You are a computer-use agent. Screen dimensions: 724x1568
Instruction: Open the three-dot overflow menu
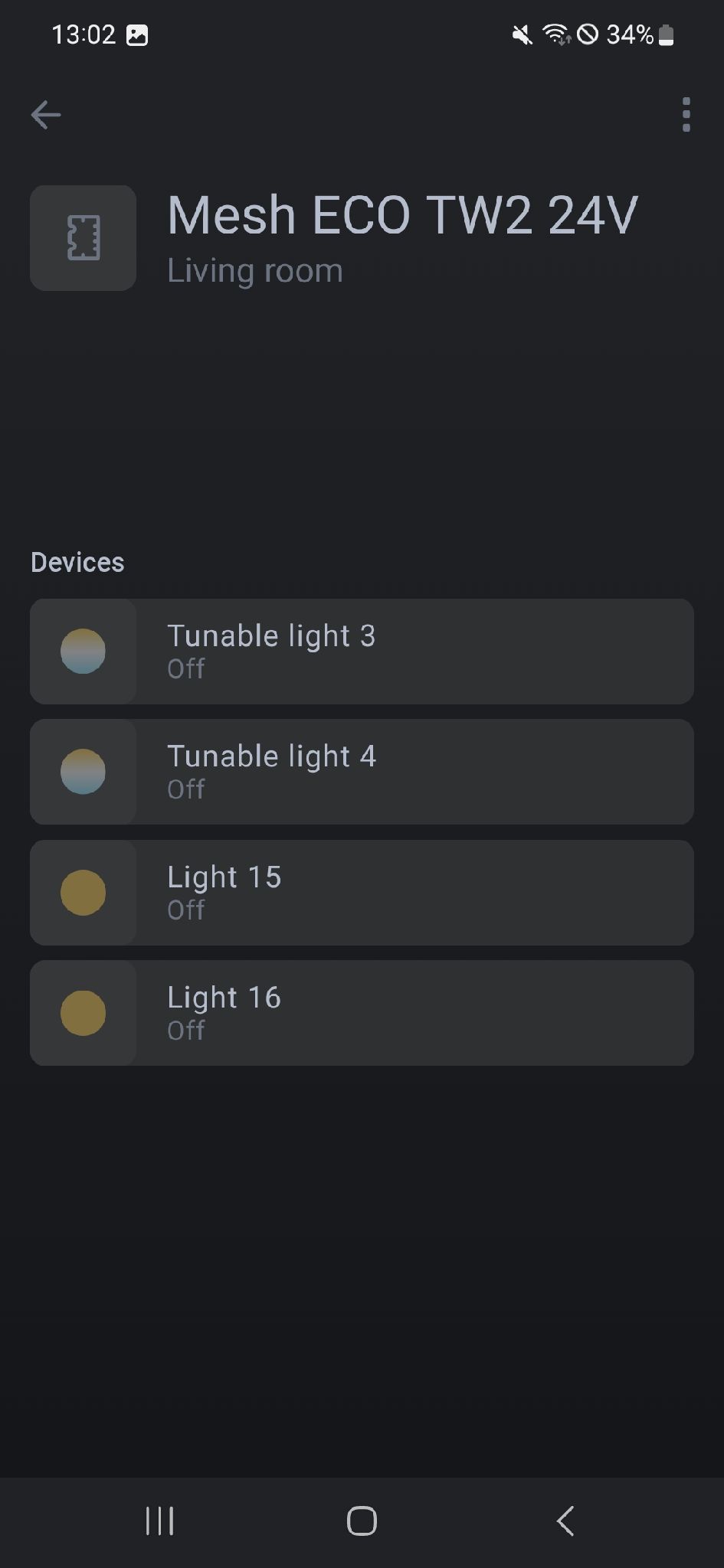point(686,115)
